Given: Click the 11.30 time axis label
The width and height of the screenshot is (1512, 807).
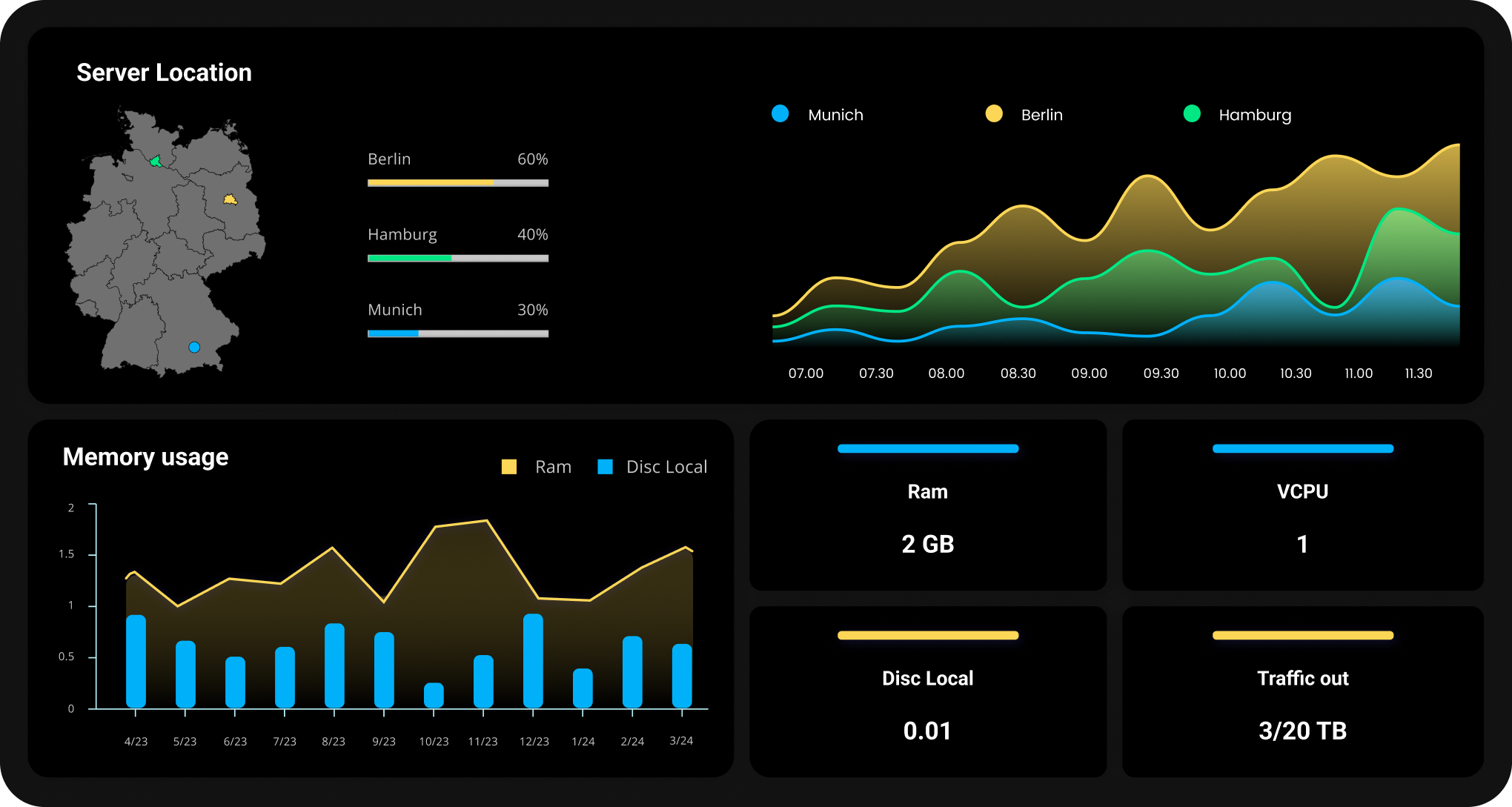Looking at the screenshot, I should pos(1418,373).
